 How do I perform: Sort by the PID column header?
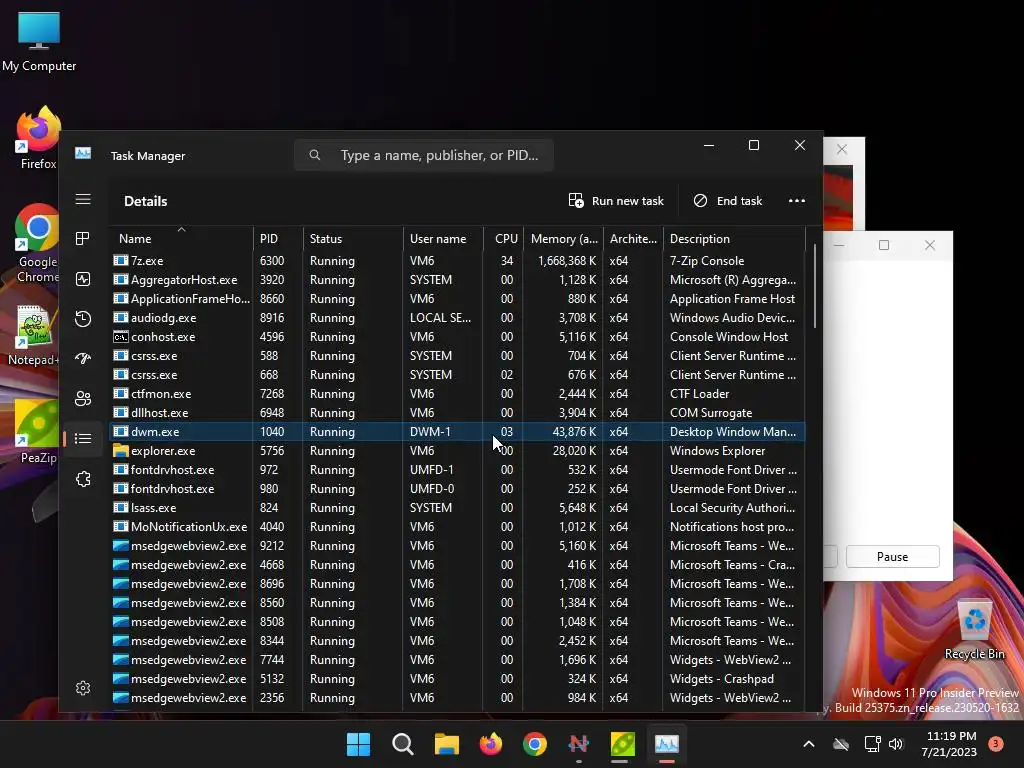278,238
